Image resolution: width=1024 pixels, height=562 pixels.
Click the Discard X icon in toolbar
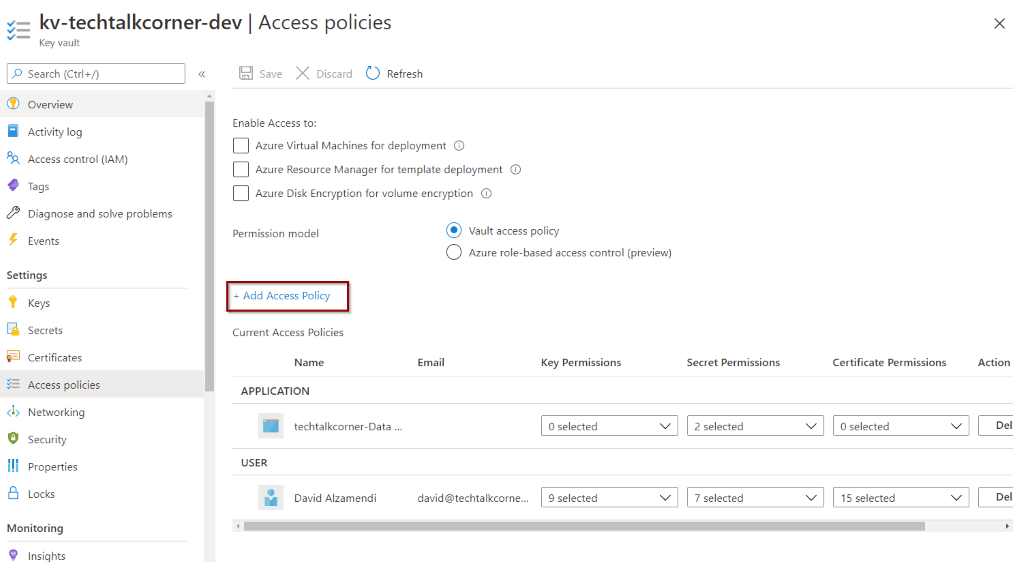[x=302, y=73]
